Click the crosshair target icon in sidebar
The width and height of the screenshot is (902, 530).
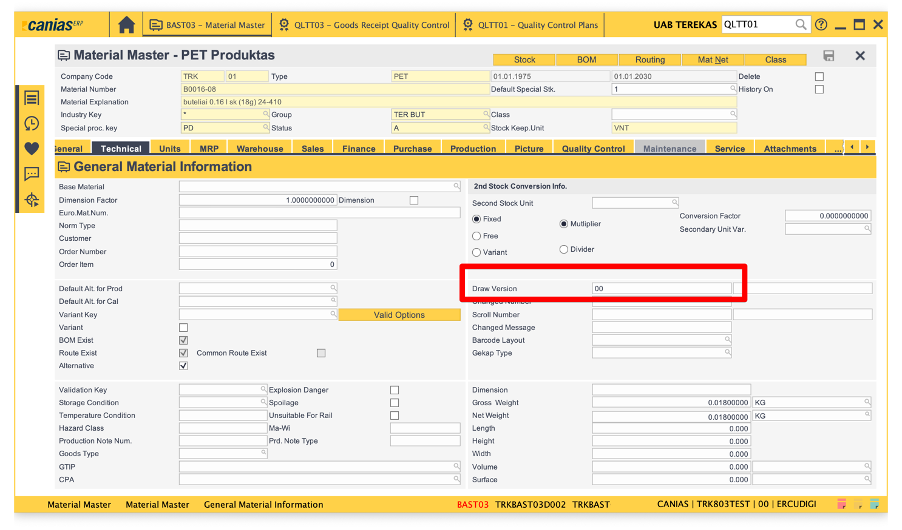pyautogui.click(x=32, y=200)
